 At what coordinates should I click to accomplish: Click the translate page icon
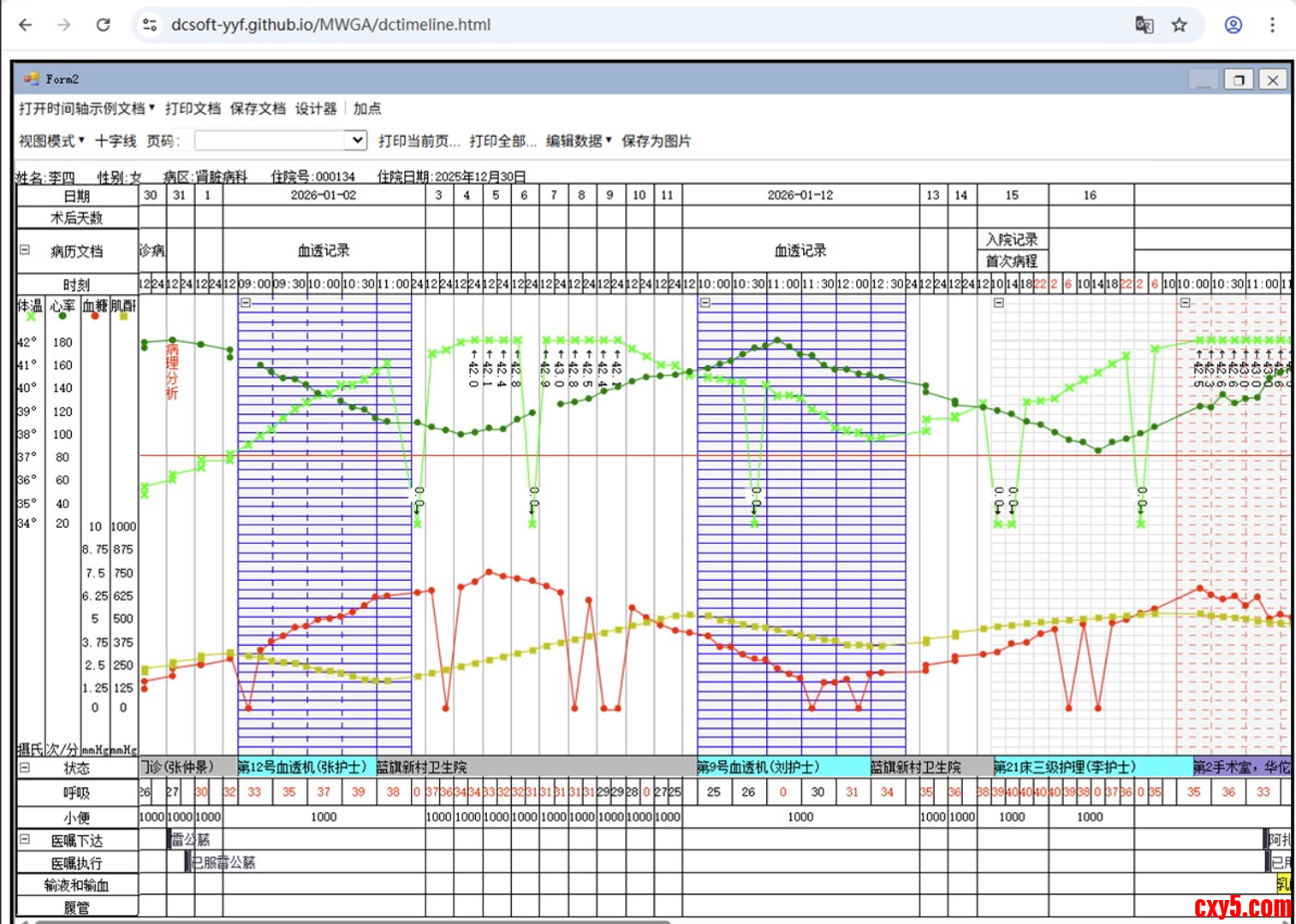tap(1144, 25)
